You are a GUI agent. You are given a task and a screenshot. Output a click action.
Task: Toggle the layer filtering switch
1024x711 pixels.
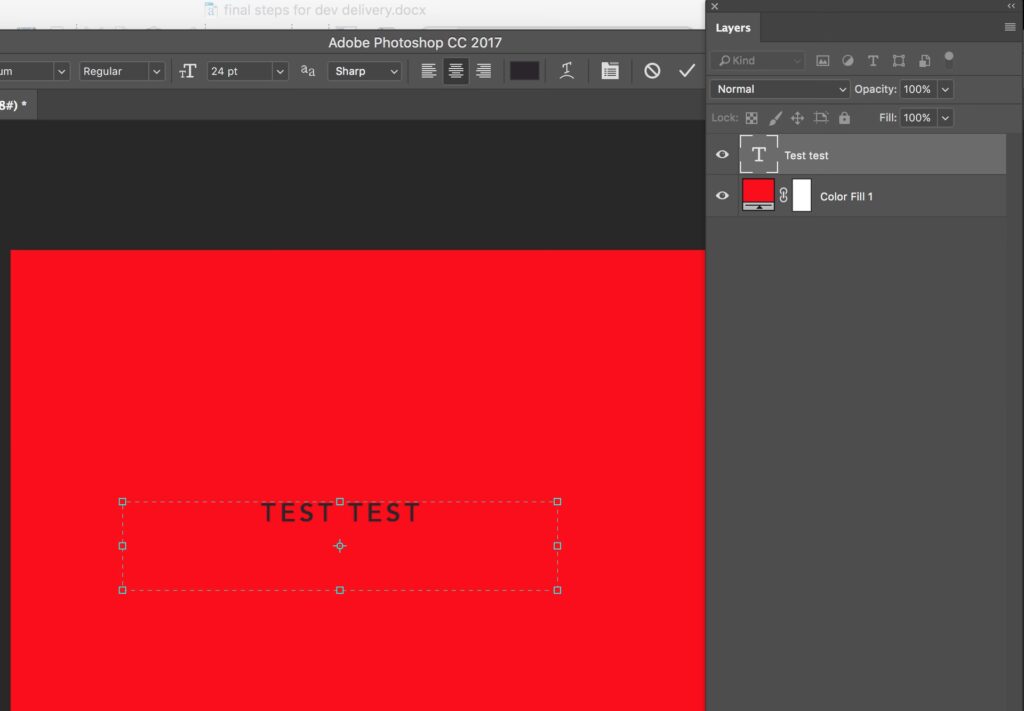(x=949, y=59)
